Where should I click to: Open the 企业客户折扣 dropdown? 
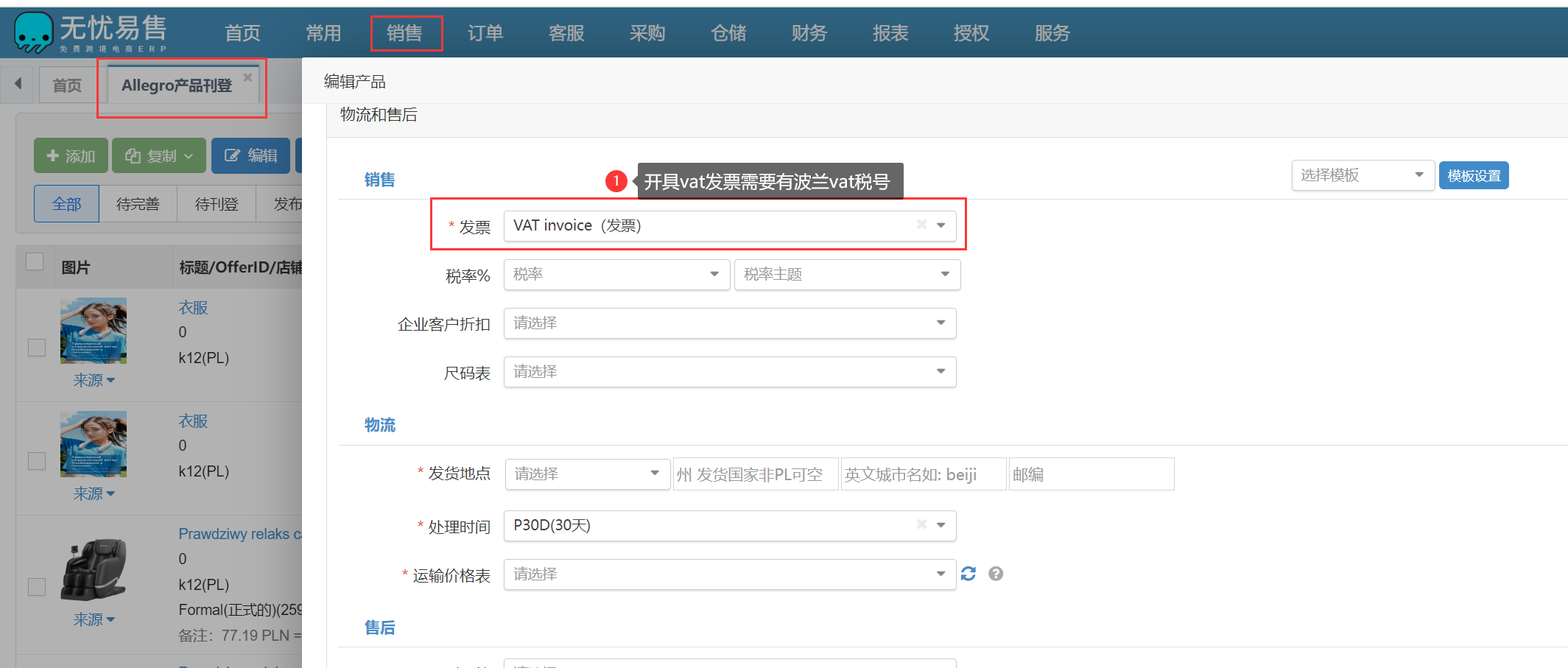(729, 323)
